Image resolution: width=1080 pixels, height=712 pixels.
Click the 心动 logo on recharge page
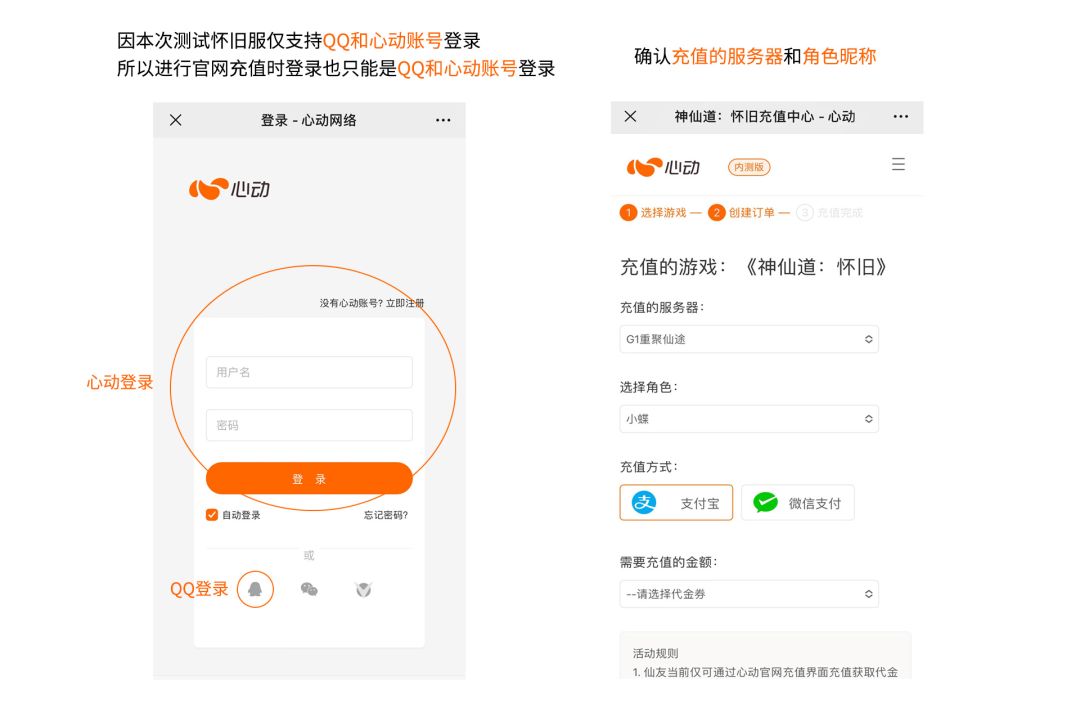click(x=663, y=167)
